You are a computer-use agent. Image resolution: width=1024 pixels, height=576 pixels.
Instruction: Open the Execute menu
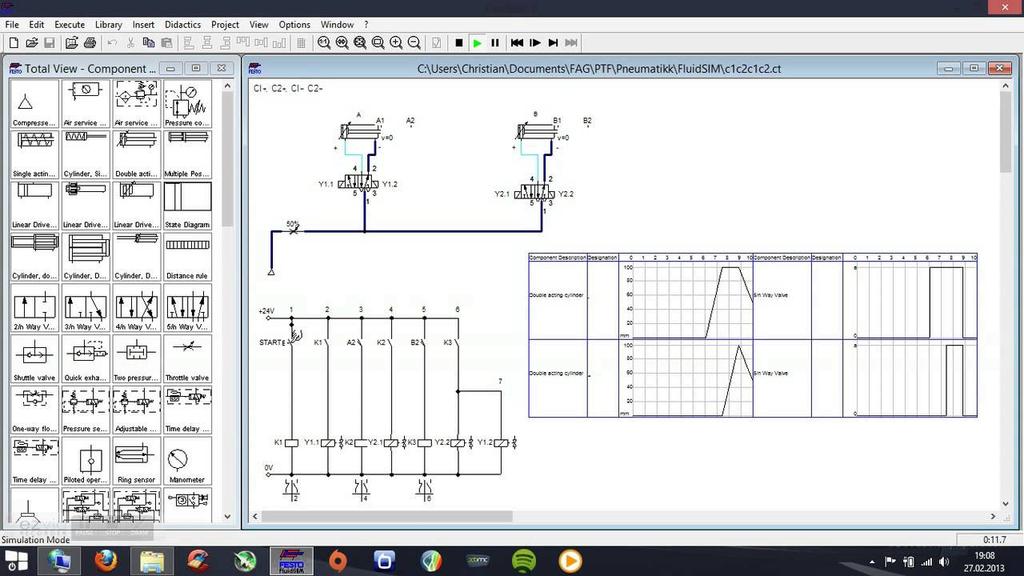69,24
